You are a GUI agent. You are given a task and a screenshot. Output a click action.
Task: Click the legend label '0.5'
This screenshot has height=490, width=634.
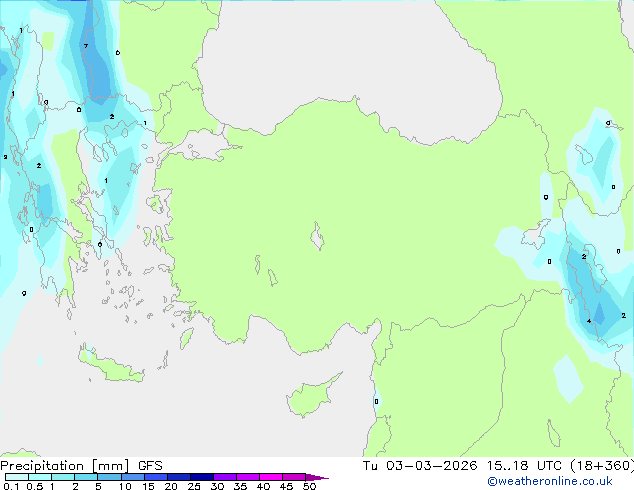pos(35,486)
